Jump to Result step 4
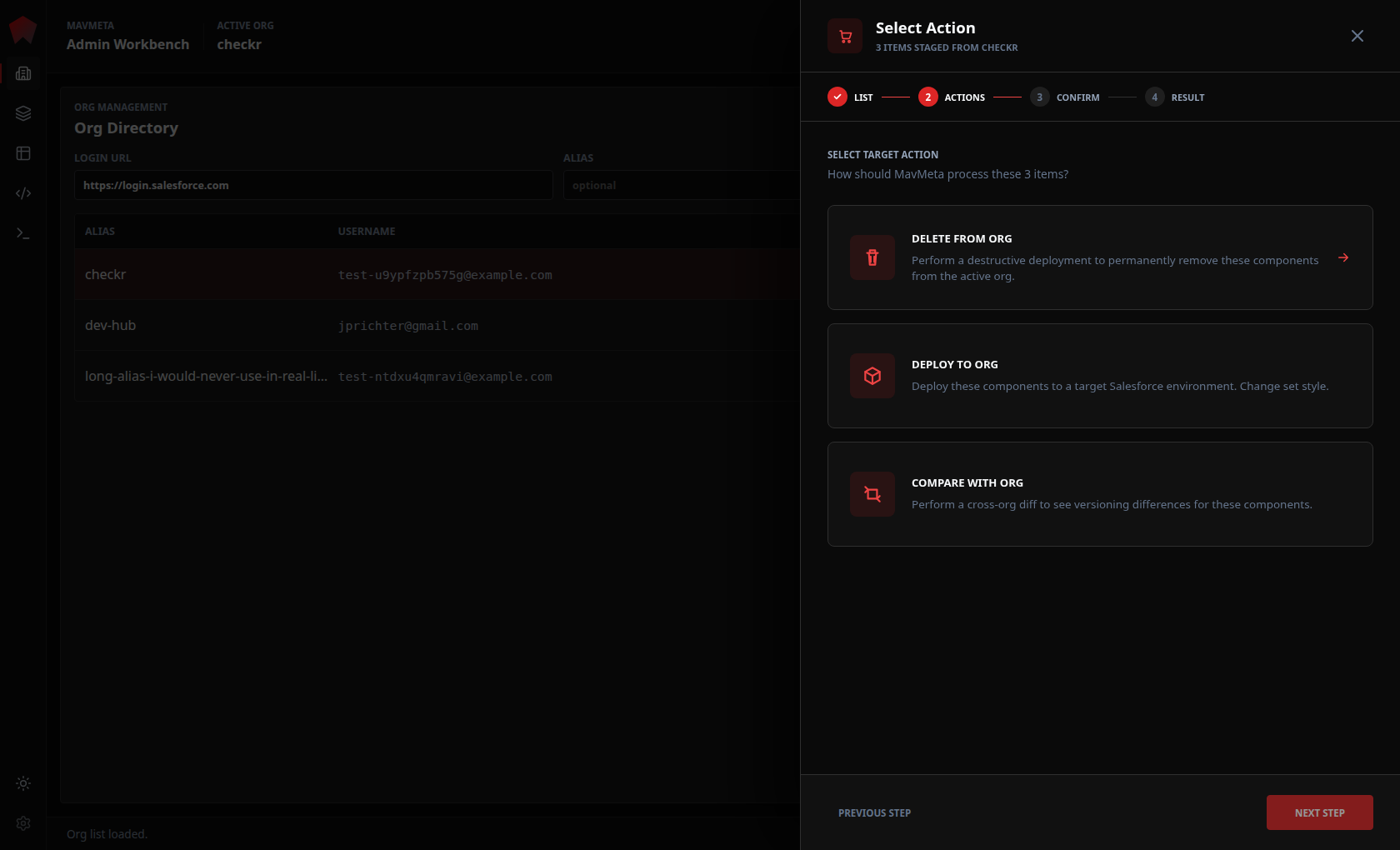This screenshot has height=850, width=1400. pyautogui.click(x=1175, y=97)
